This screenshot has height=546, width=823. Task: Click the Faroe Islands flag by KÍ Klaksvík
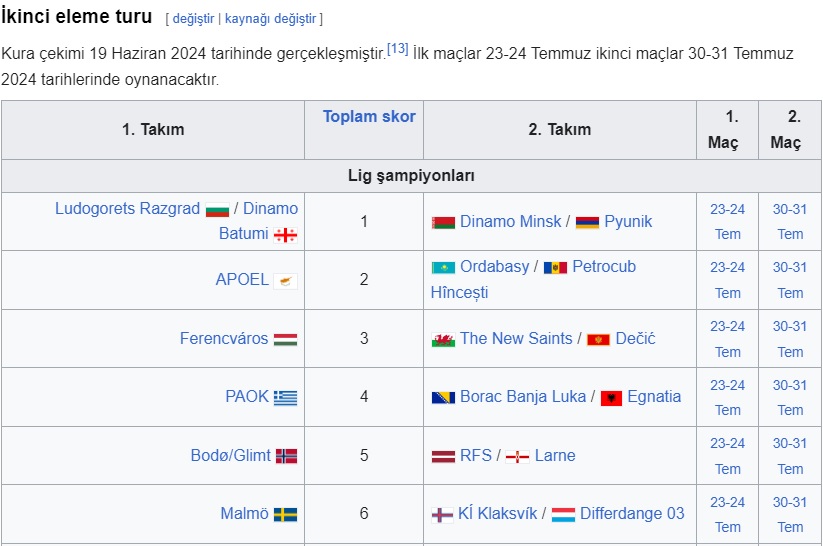tap(442, 515)
